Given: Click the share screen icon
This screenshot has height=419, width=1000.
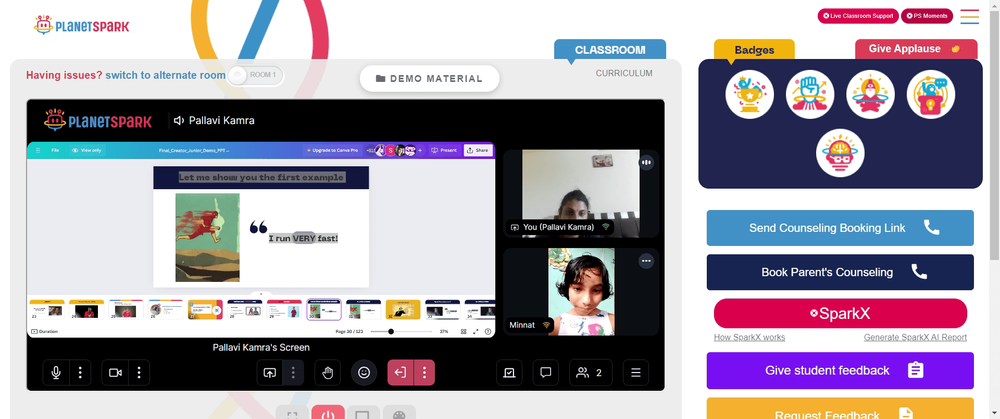Looking at the screenshot, I should point(270,372).
